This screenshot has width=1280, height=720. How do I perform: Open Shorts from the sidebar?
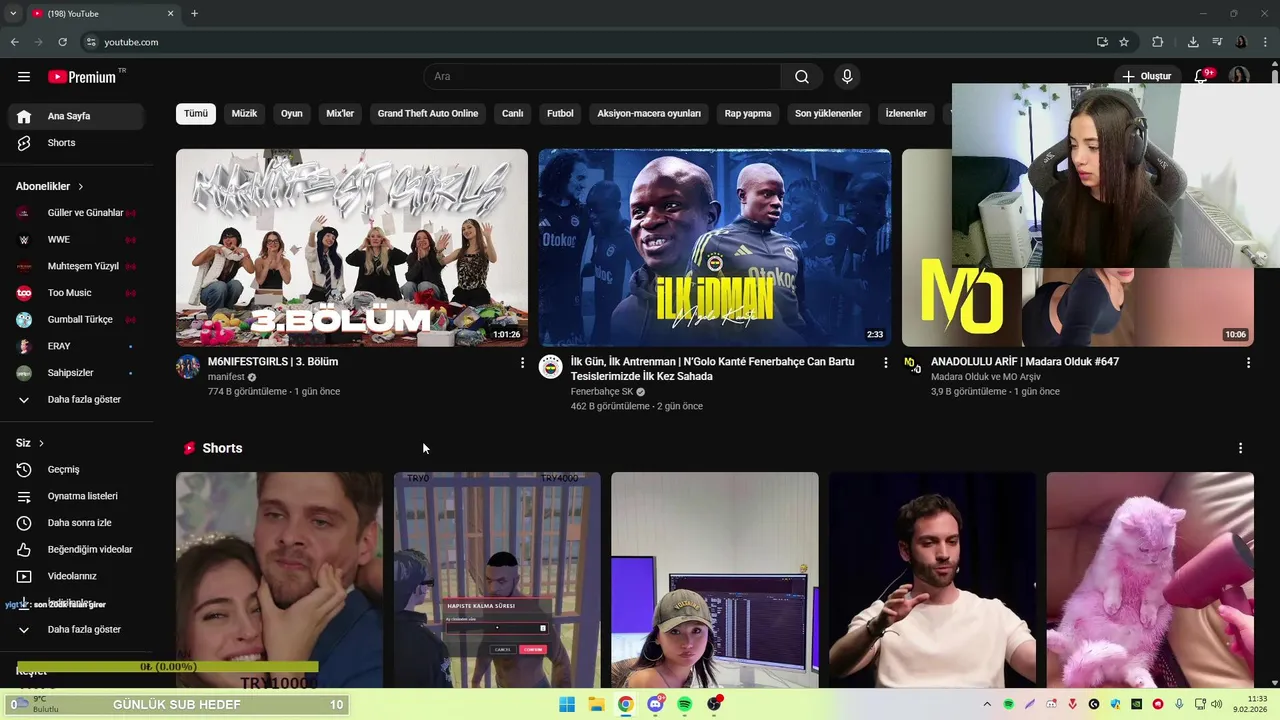tap(76, 143)
